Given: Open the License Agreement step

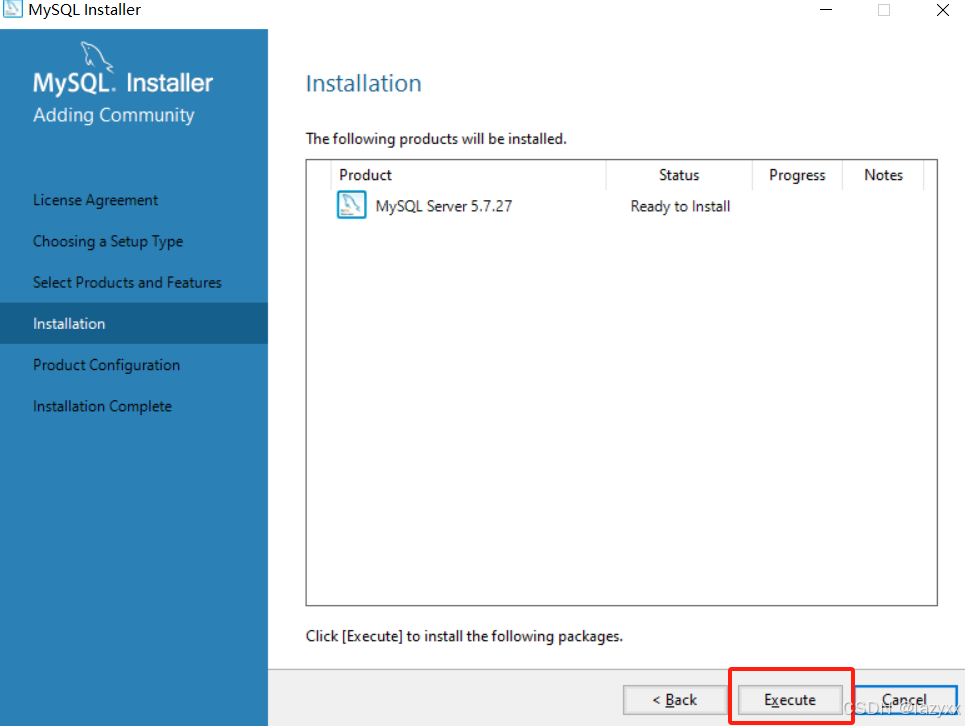Looking at the screenshot, I should point(95,201).
